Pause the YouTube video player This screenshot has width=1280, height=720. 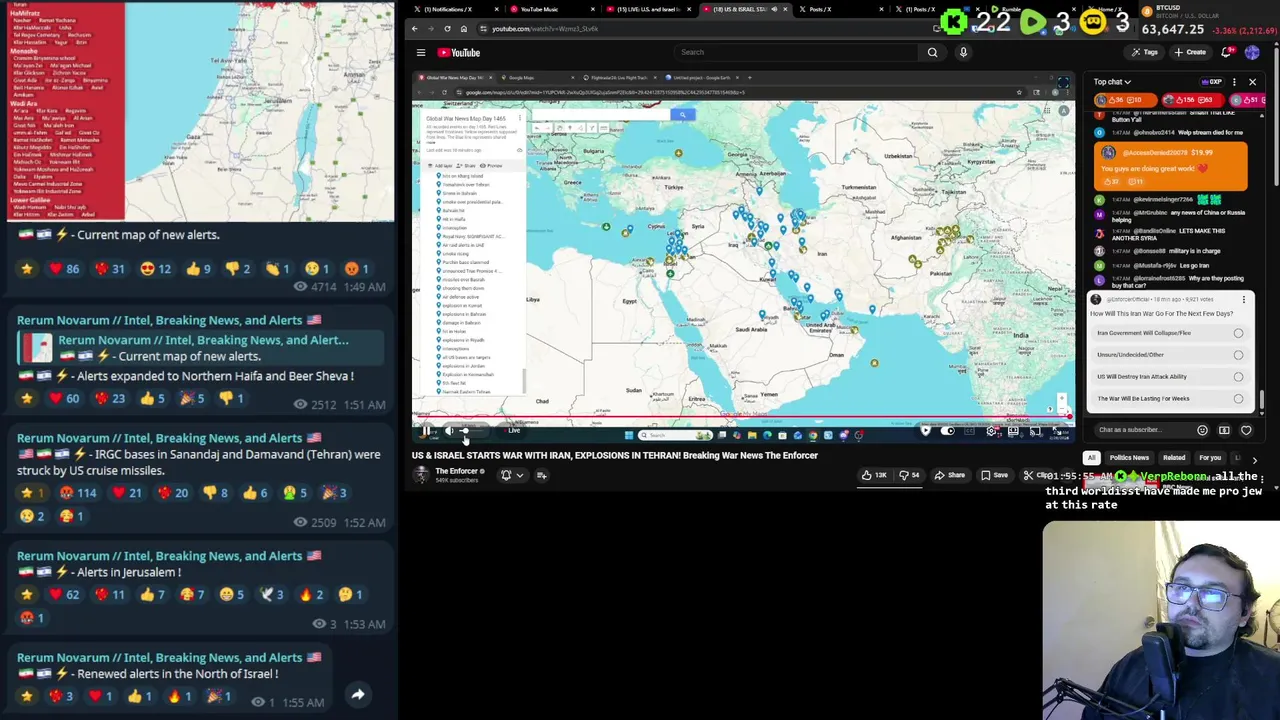point(426,431)
